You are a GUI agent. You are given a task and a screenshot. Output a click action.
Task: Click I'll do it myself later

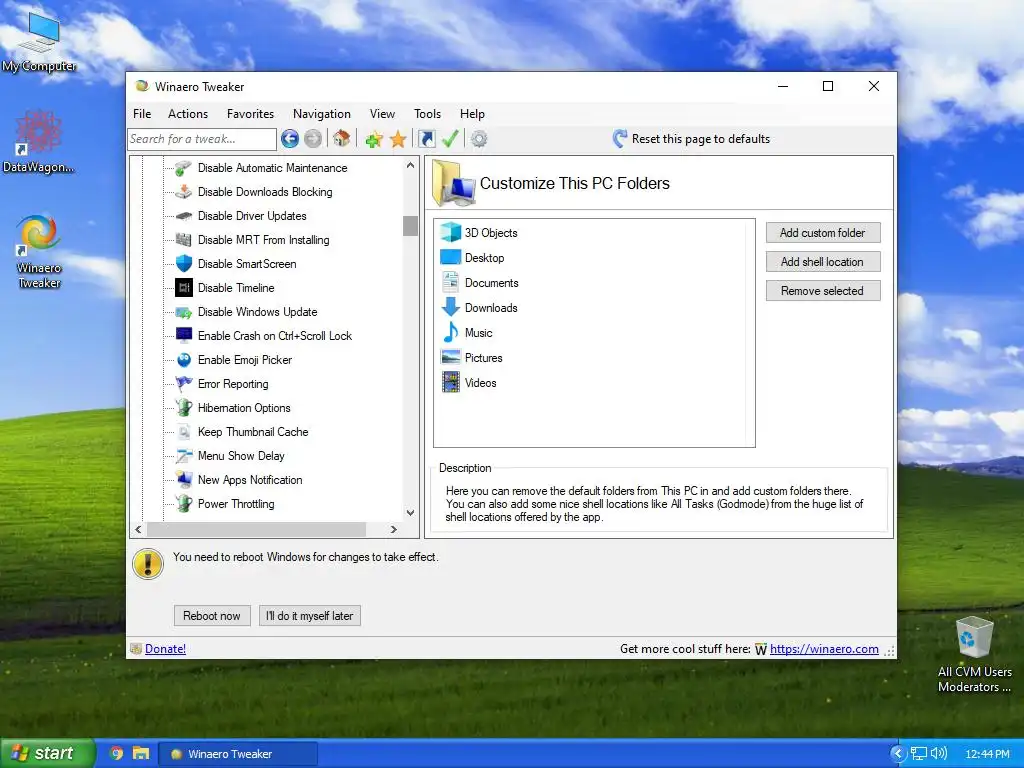tap(310, 615)
